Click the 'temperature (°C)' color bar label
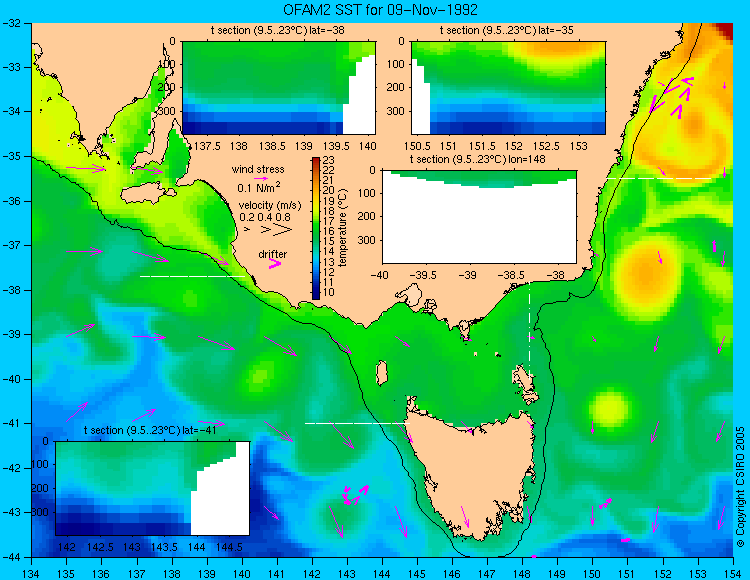Screen dimensions: 750x580 click(342, 228)
